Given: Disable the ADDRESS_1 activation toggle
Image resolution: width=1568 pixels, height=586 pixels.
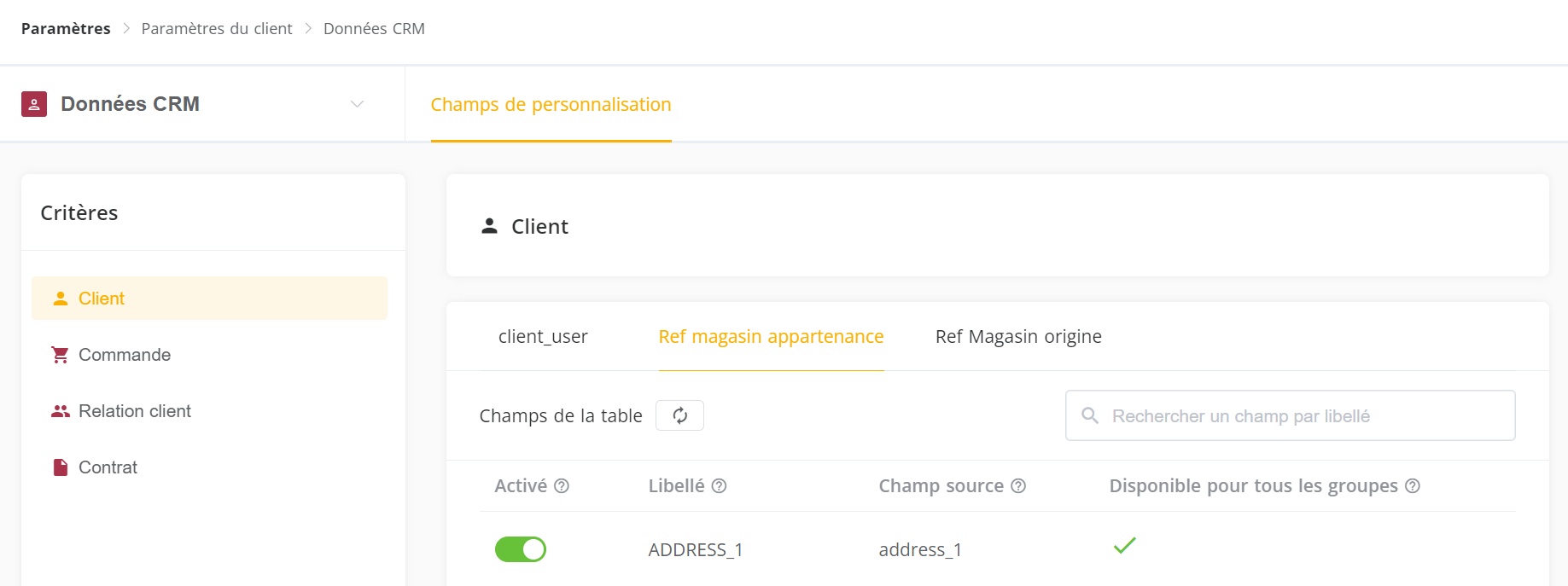Looking at the screenshot, I should [x=521, y=549].
